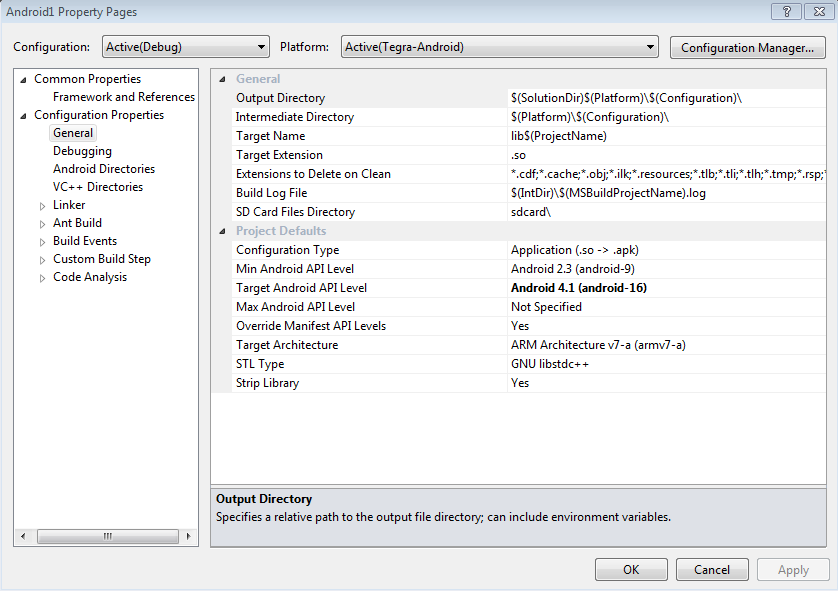
Task: Click the tree horizontal scrollbar thumb
Action: (107, 536)
